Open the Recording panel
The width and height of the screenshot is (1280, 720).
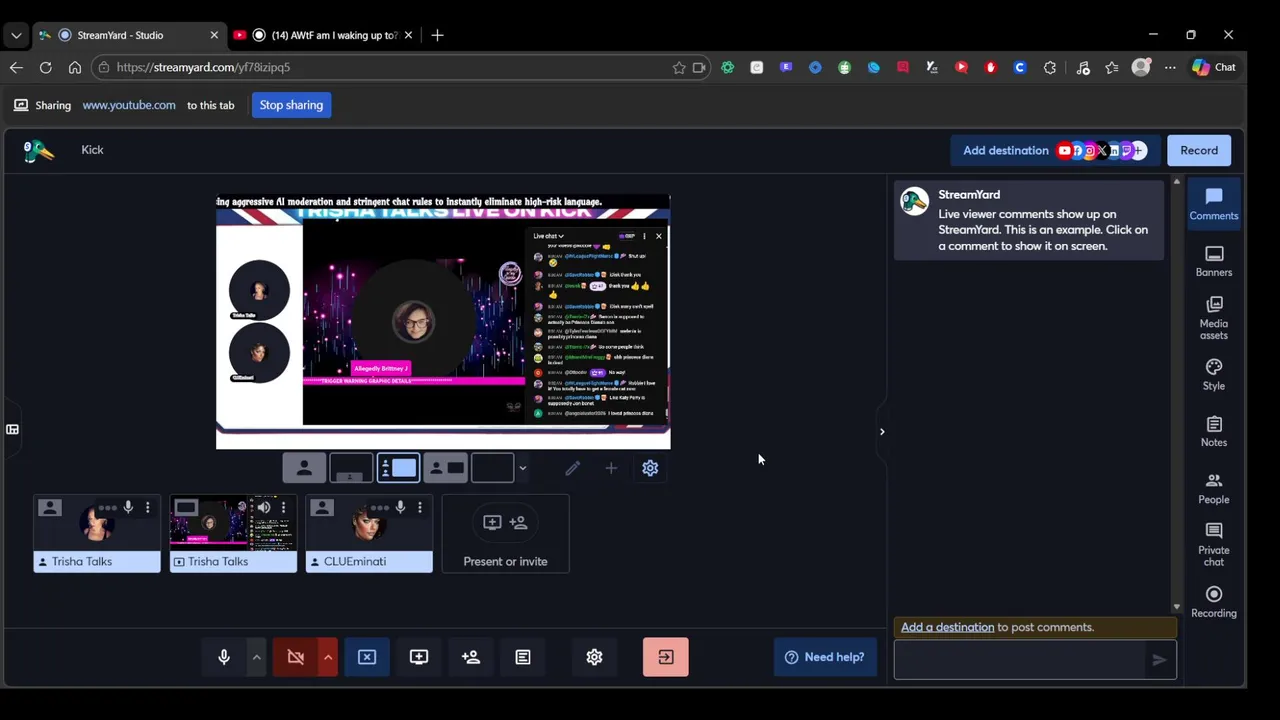1213,602
